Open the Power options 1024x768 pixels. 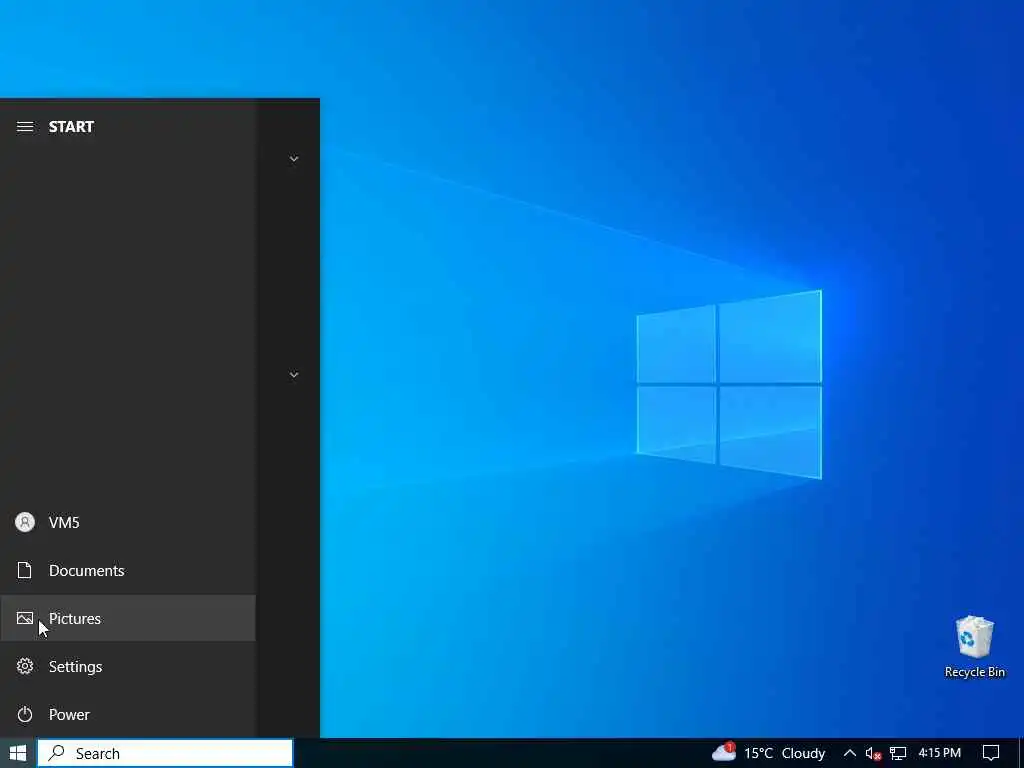point(127,714)
